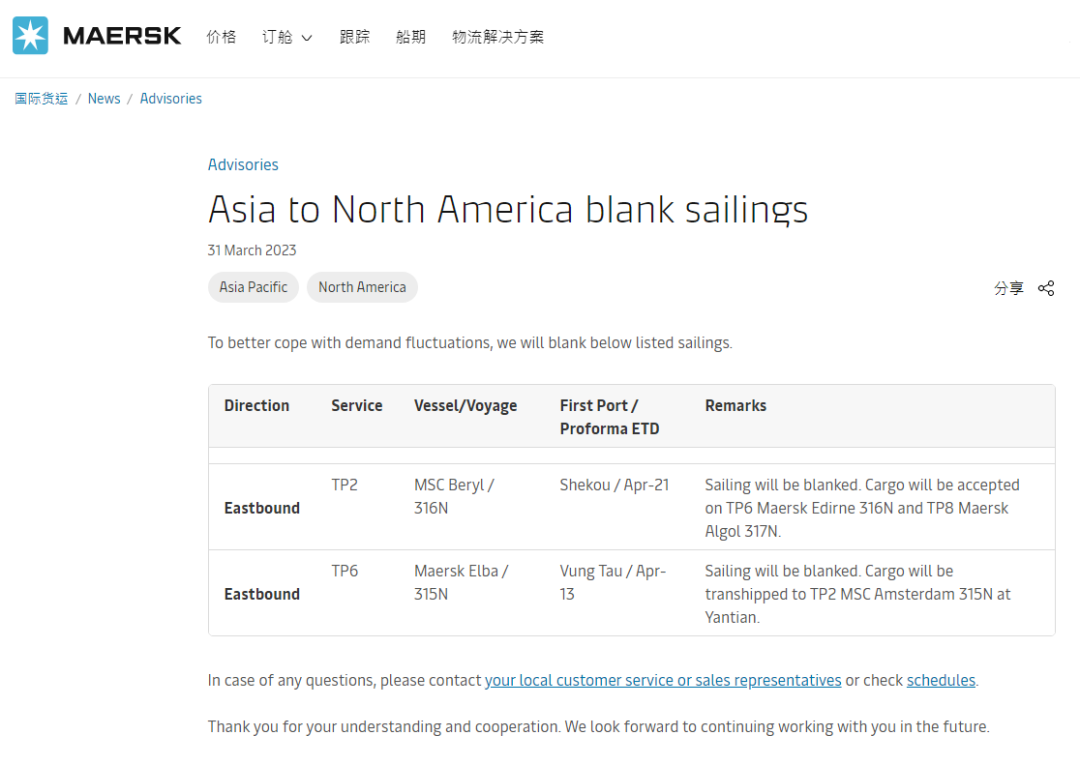Select the MSC Beryl / 316N cell
The image size is (1080, 765).
pos(454,496)
